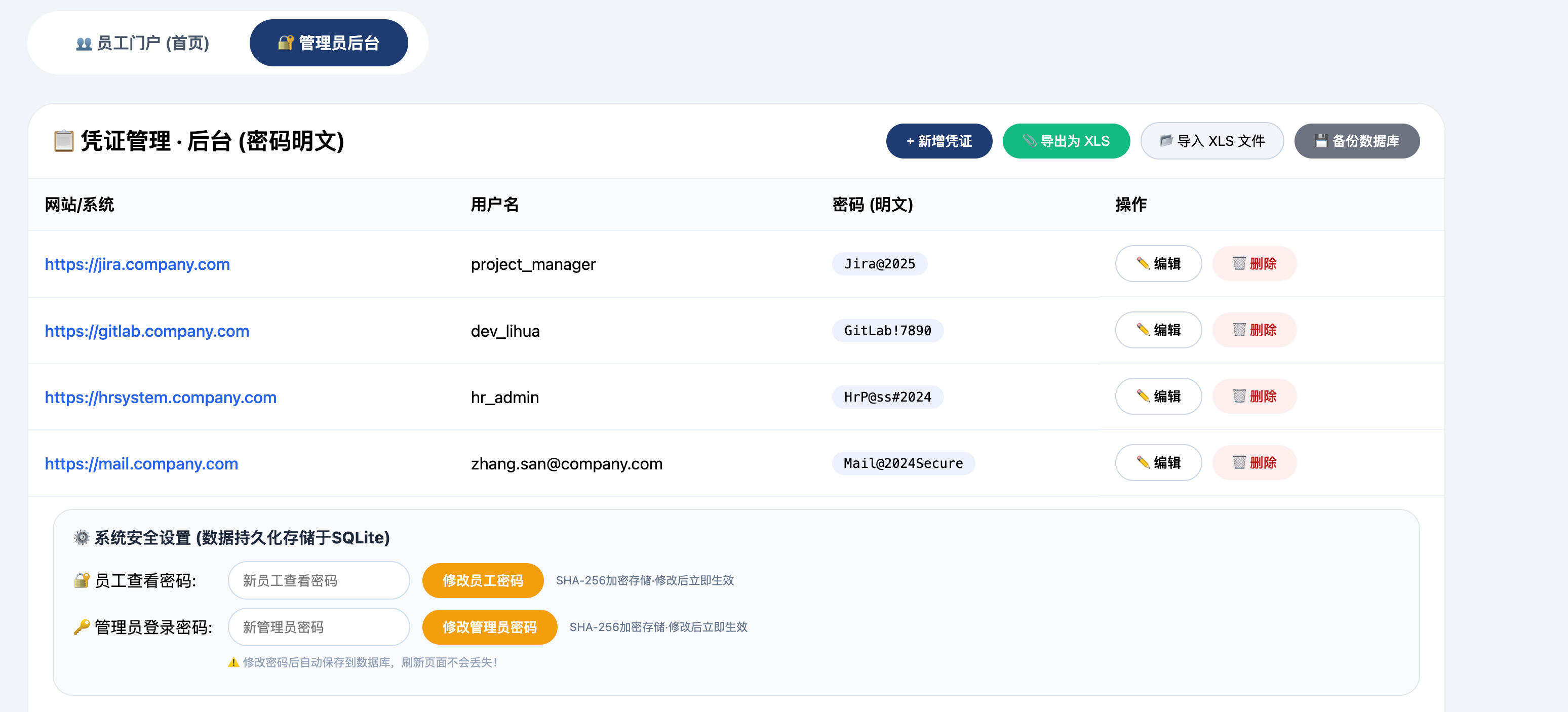
Task: Open the https://gitlab.company.com link
Action: pos(147,331)
